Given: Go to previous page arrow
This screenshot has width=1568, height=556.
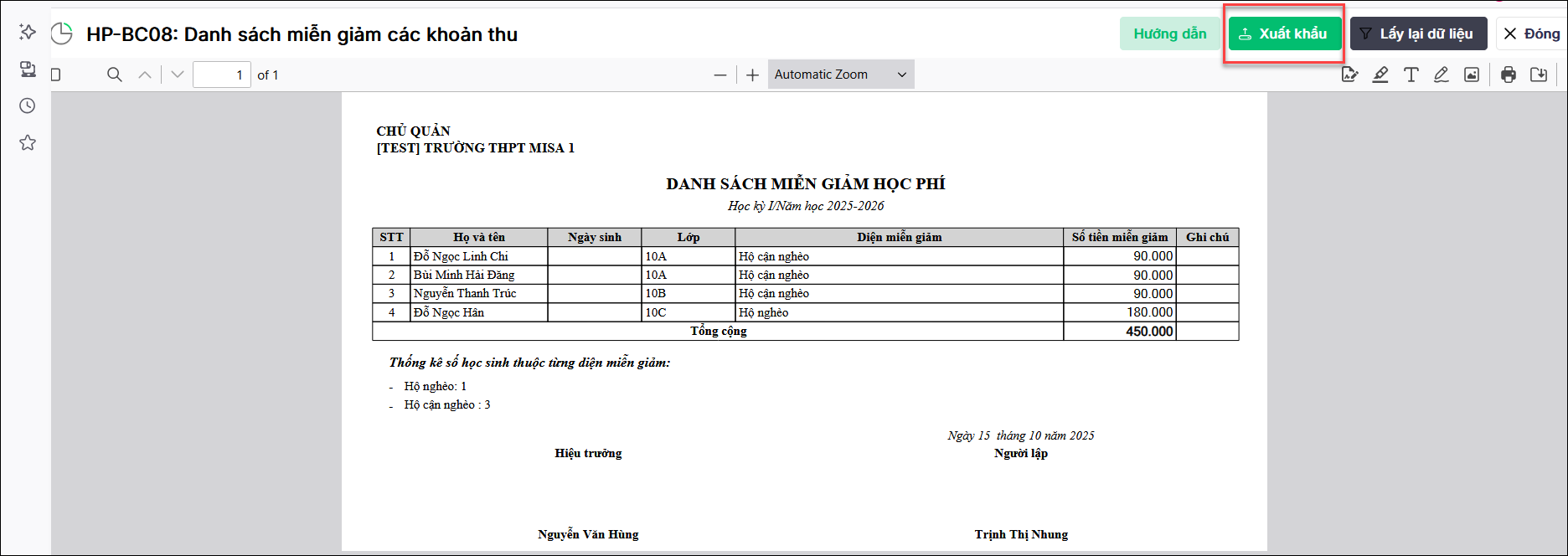Looking at the screenshot, I should coord(145,75).
